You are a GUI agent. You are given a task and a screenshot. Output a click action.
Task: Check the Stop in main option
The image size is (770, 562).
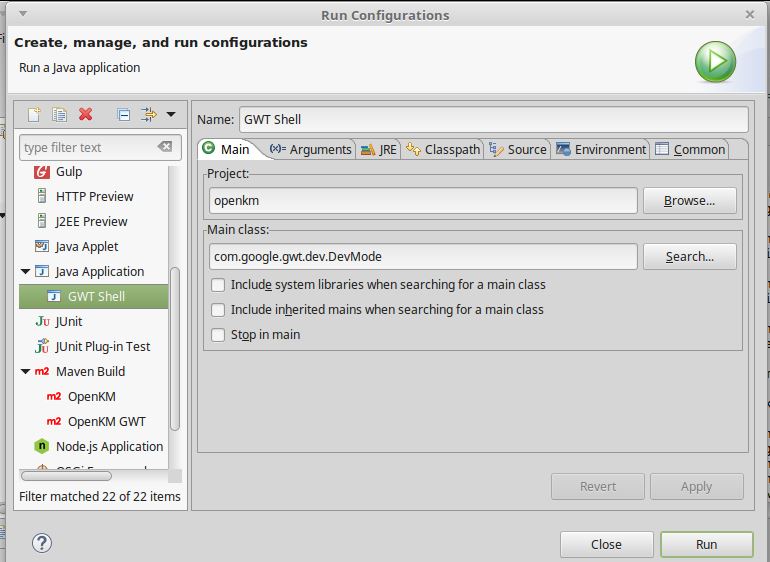[218, 335]
